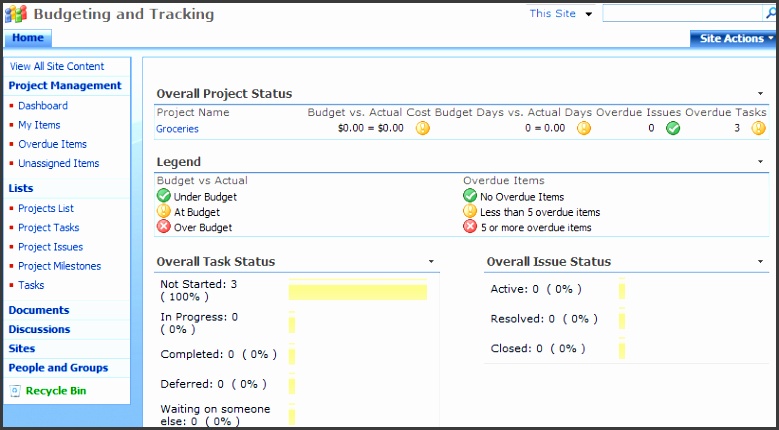Open the Legend web part menu arrow
The height and width of the screenshot is (430, 779).
[760, 161]
